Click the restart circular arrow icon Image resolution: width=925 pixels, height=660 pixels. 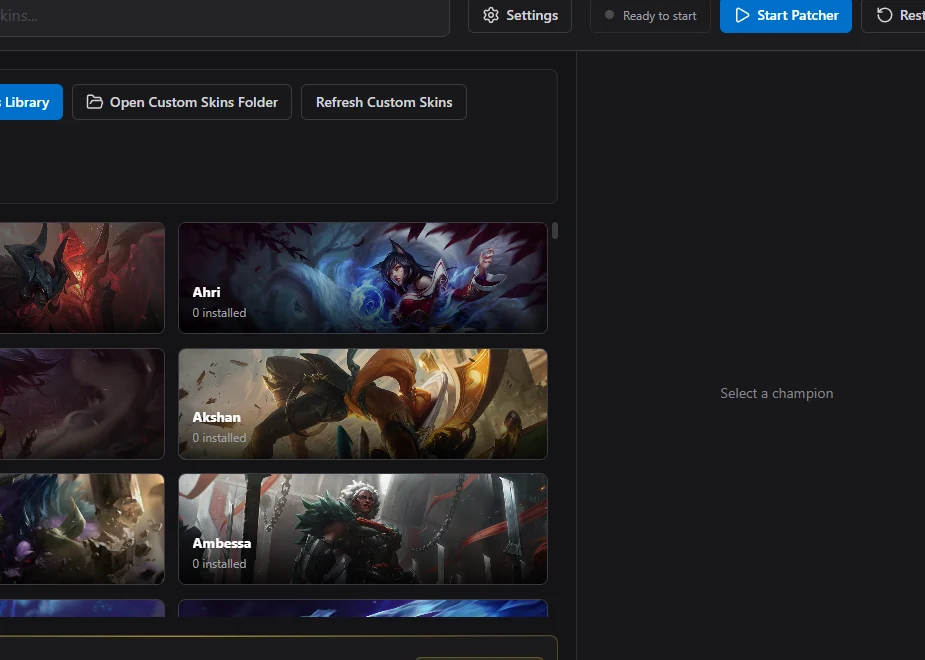(x=884, y=15)
